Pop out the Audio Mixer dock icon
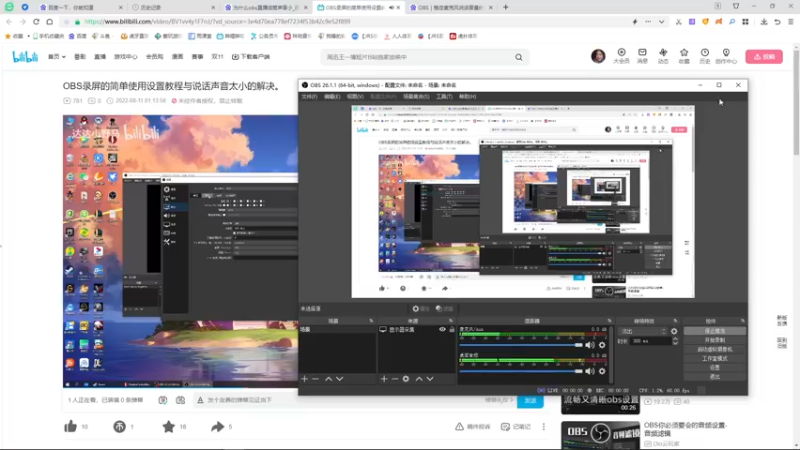This screenshot has width=800, height=450. [x=609, y=321]
